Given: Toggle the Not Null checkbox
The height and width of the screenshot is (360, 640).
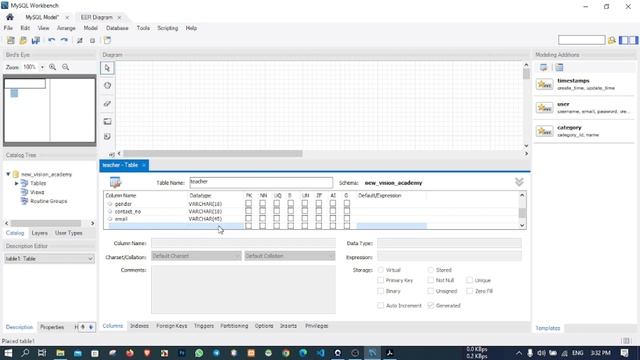Looking at the screenshot, I should tap(431, 280).
